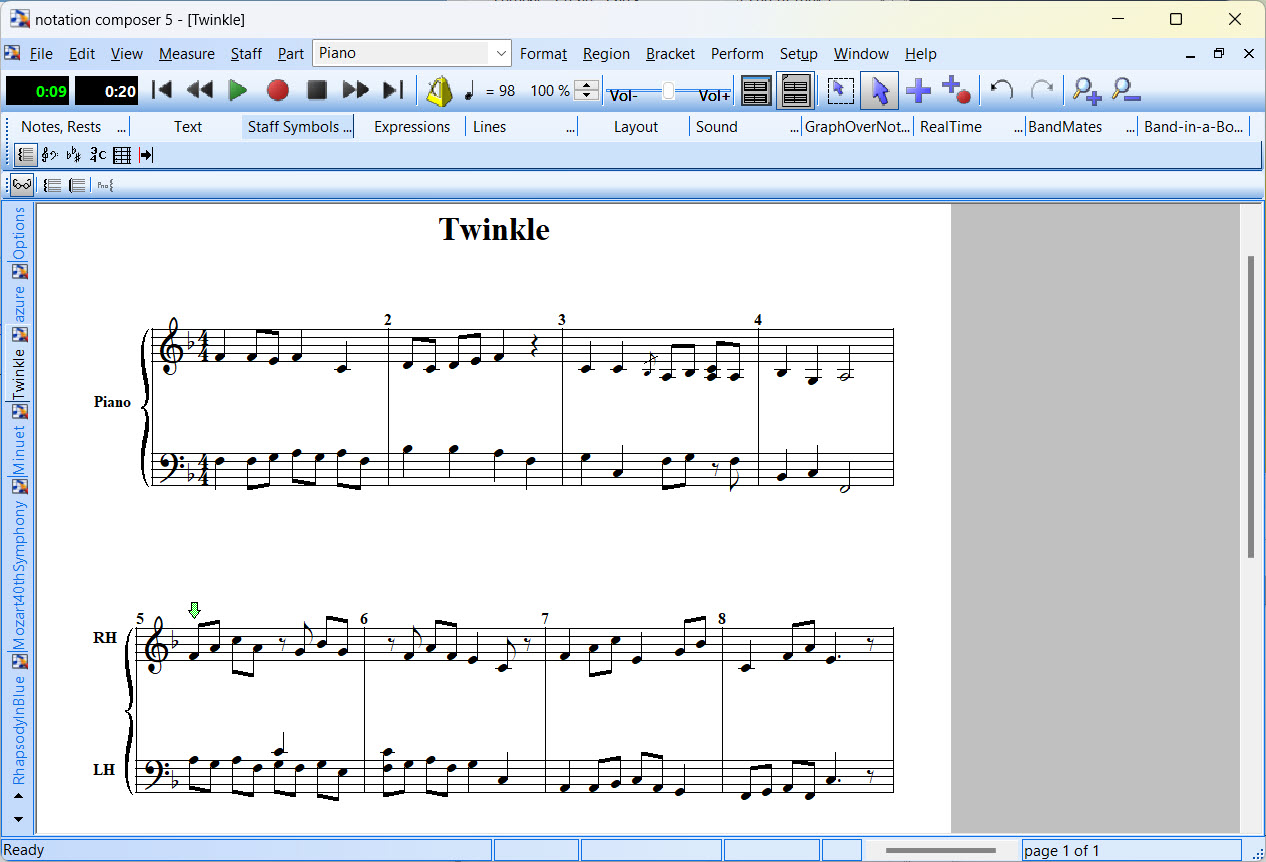Expand the Notes, Rests palette options

[122, 127]
